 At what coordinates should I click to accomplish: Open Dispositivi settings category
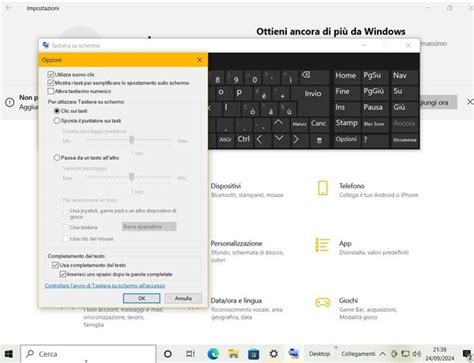(247, 190)
